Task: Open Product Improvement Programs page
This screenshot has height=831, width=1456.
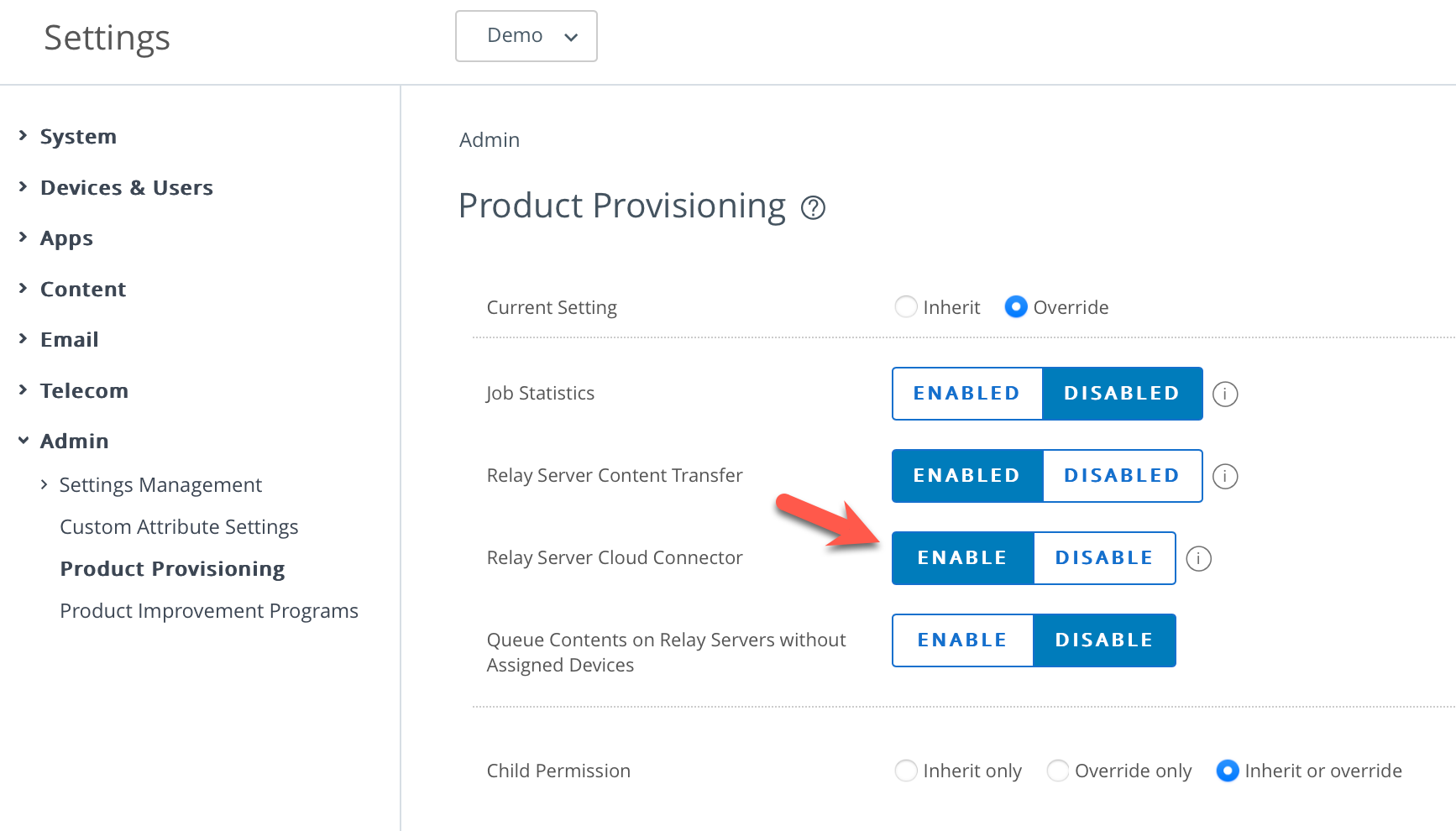Action: [x=209, y=611]
